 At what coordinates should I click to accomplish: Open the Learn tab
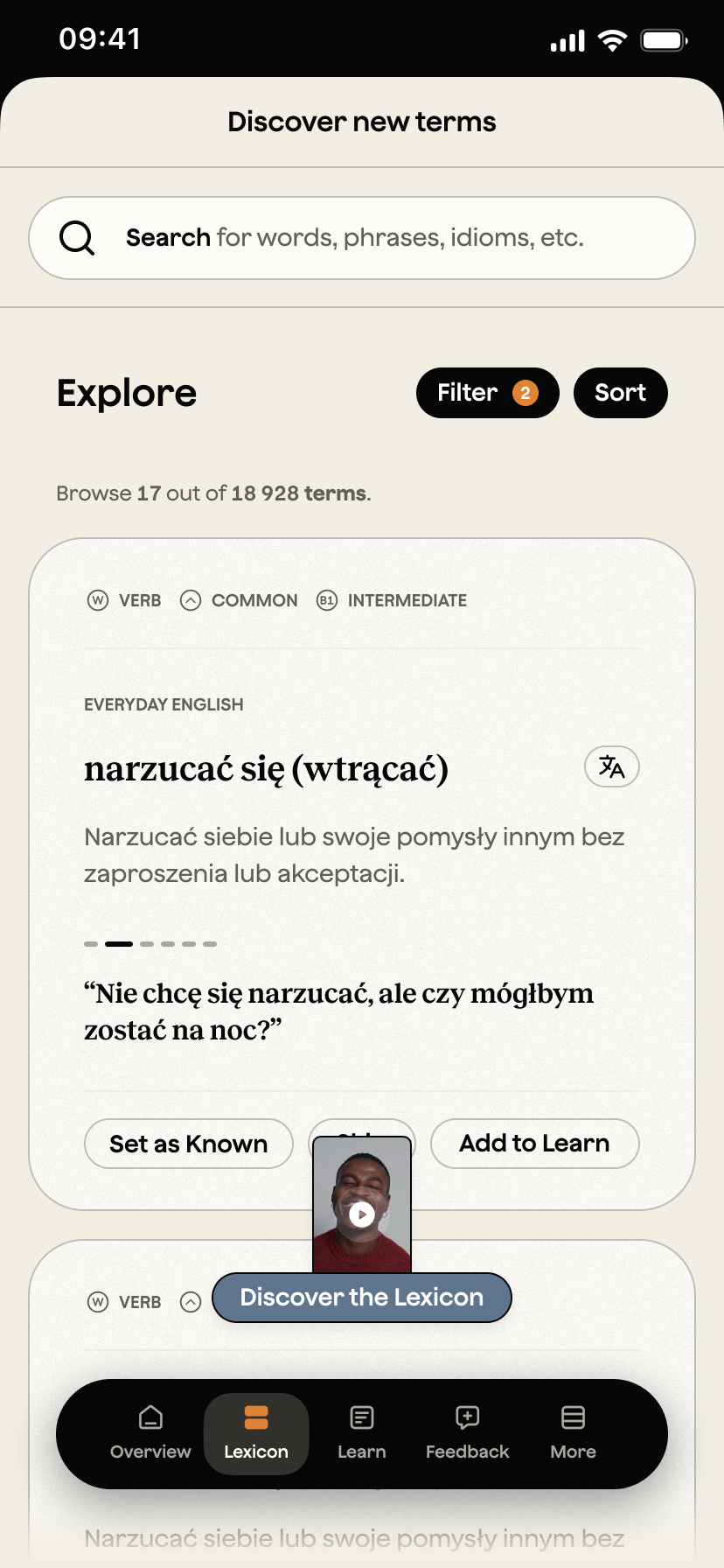pos(362,1432)
